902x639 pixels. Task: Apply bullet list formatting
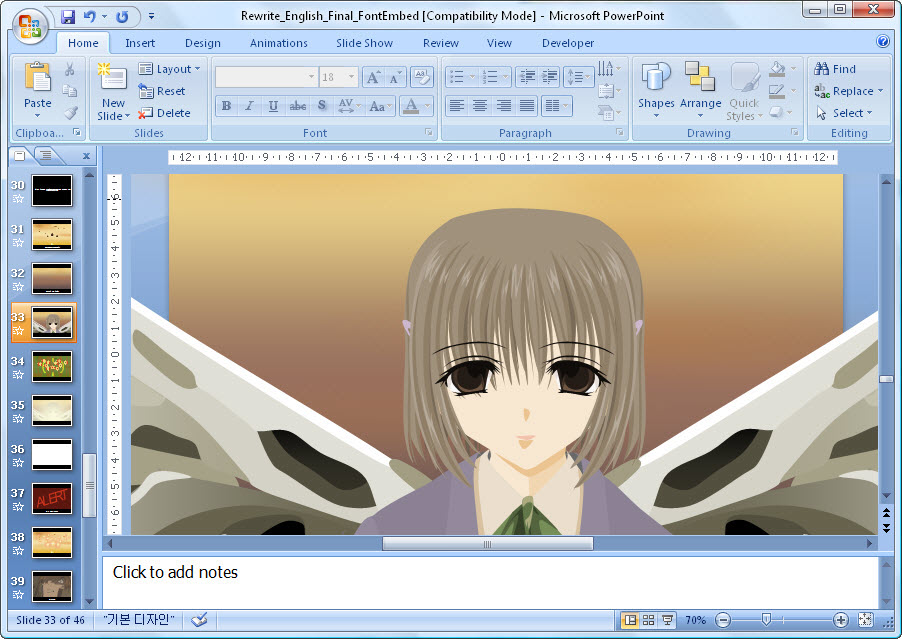457,76
